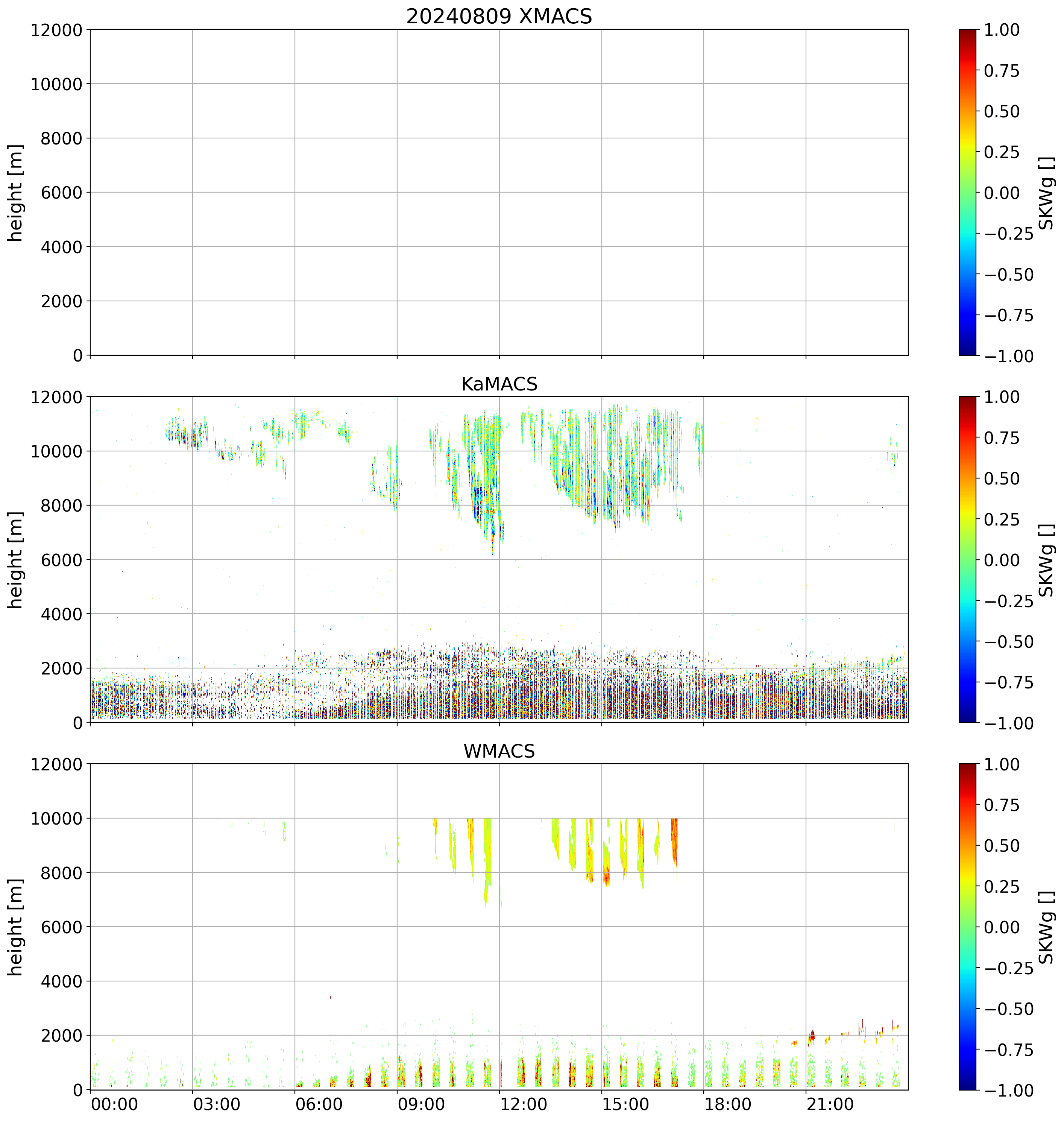Click the 00:00 time axis label
The height and width of the screenshot is (1121, 1064).
(115, 1104)
